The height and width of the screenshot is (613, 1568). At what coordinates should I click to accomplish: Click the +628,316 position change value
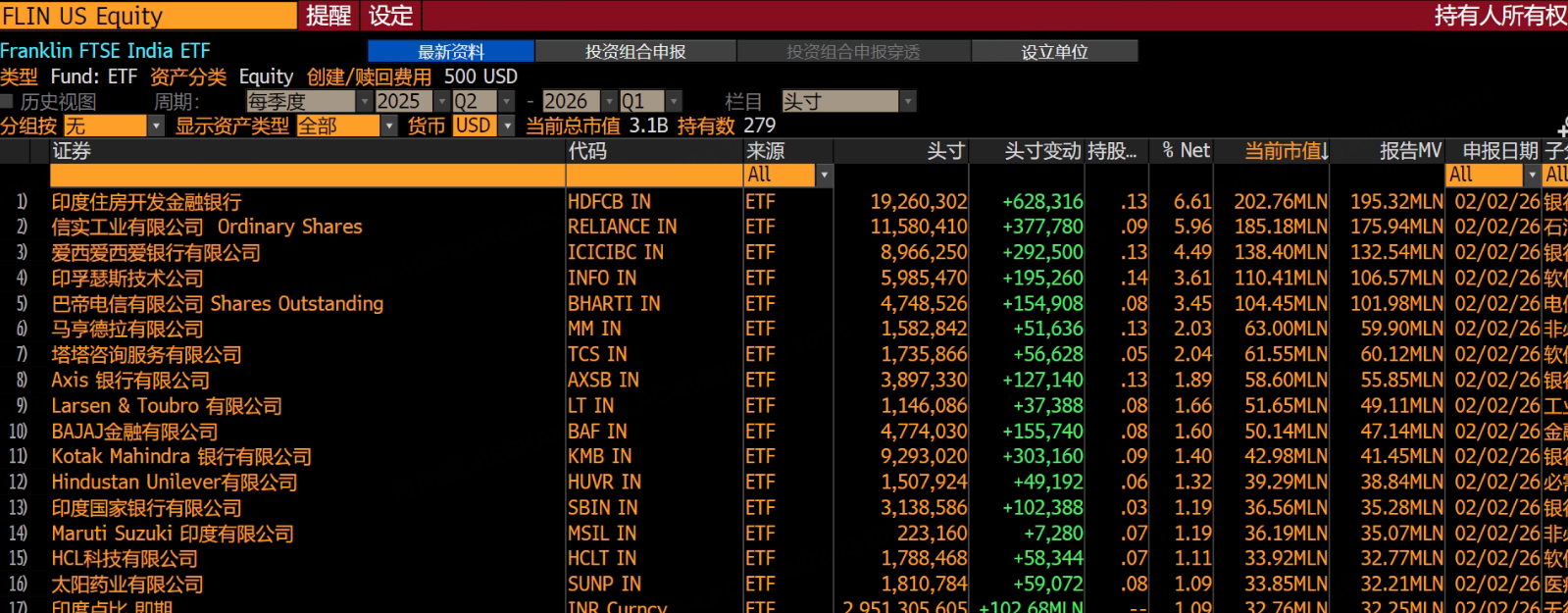1042,202
